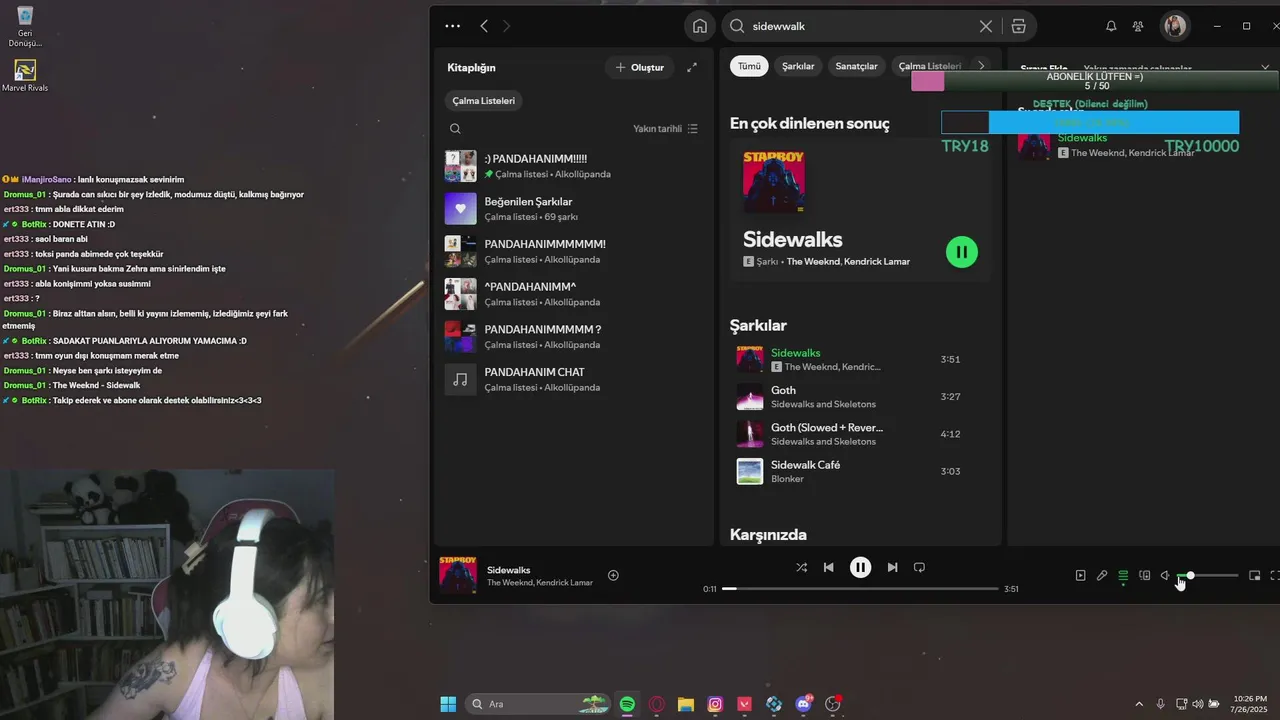Open the :) PANDAHANIMM!!!!! playlist
The width and height of the screenshot is (1280, 720).
click(x=572, y=166)
